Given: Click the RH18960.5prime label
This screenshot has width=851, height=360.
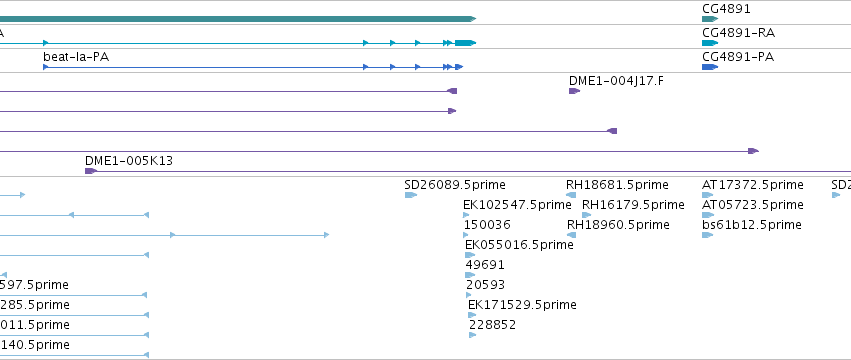Looking at the screenshot, I should (618, 225).
